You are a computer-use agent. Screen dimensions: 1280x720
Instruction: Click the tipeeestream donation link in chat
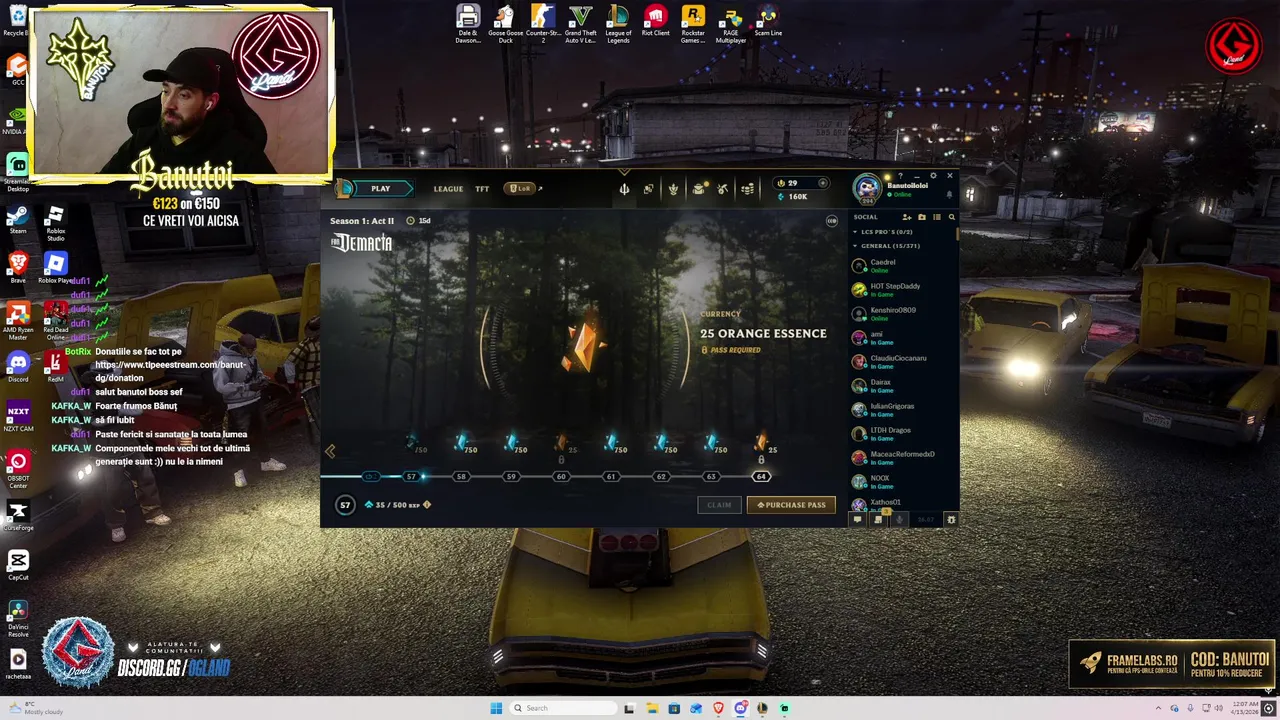170,371
